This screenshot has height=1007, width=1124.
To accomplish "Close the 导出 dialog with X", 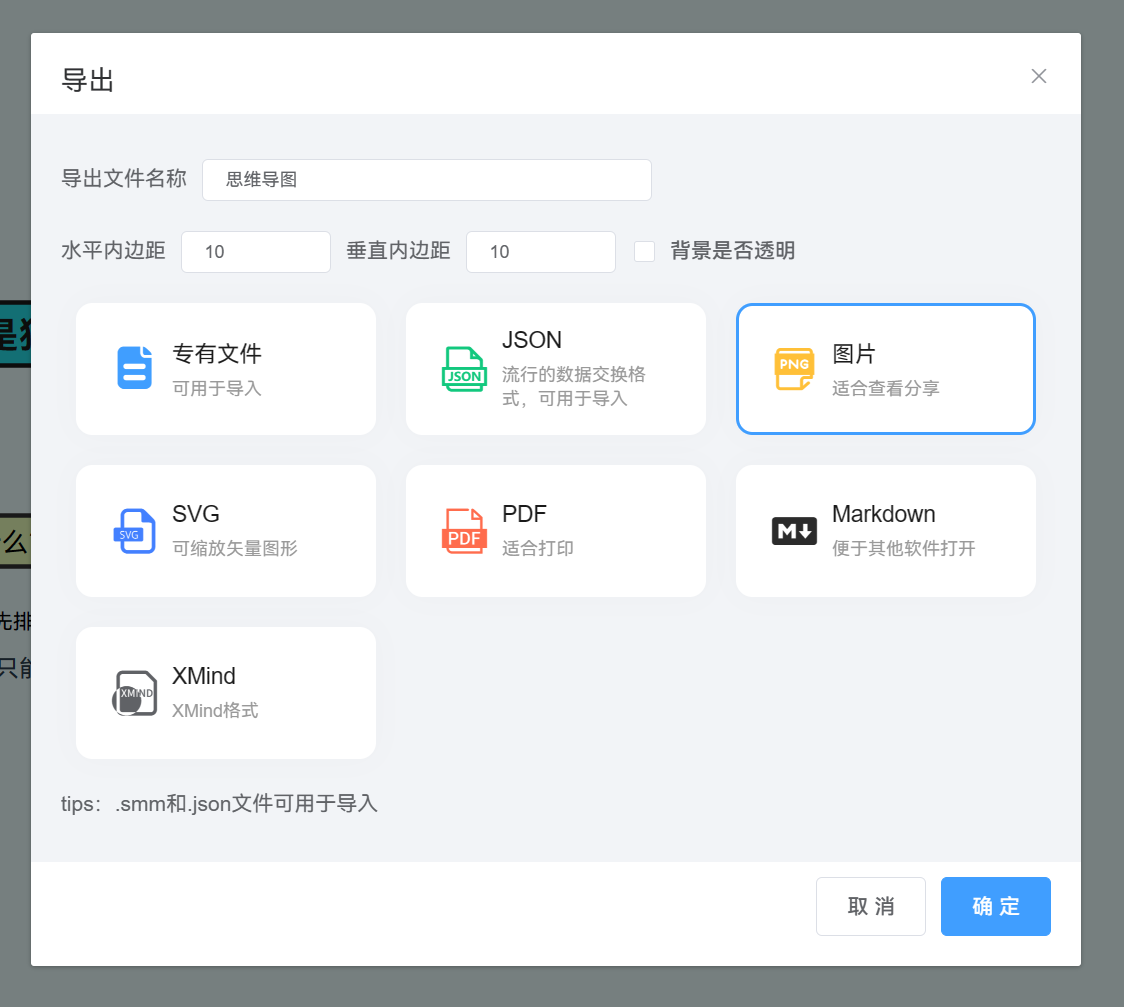I will click(x=1039, y=76).
